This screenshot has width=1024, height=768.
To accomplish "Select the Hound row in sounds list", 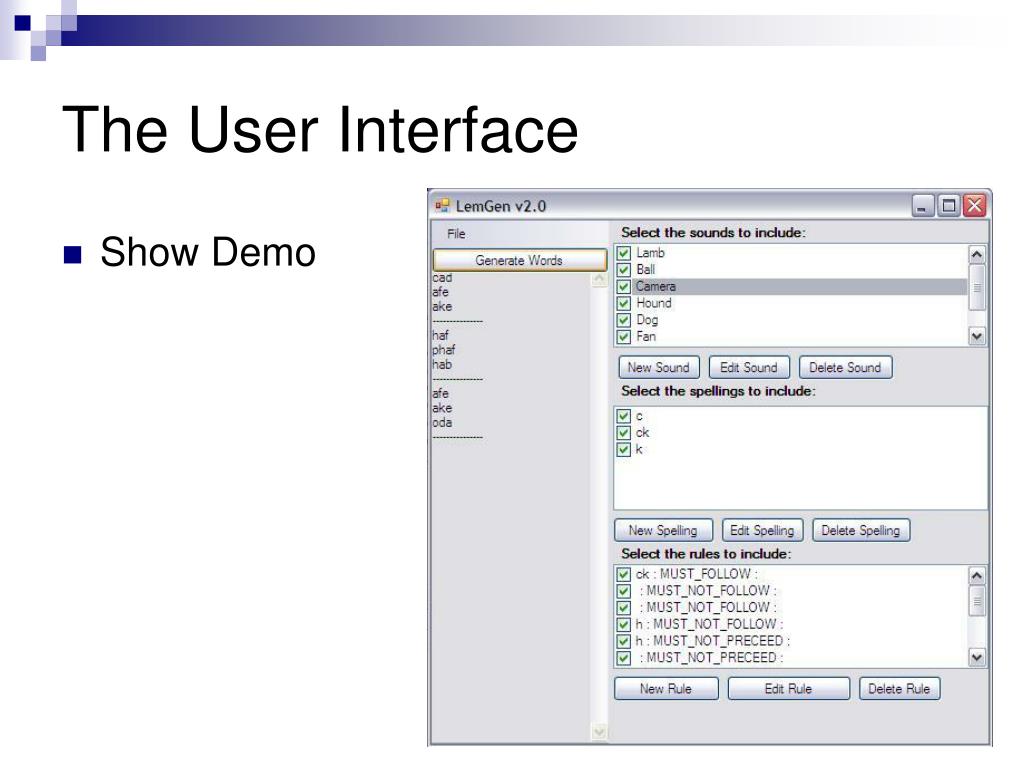I will pos(792,303).
